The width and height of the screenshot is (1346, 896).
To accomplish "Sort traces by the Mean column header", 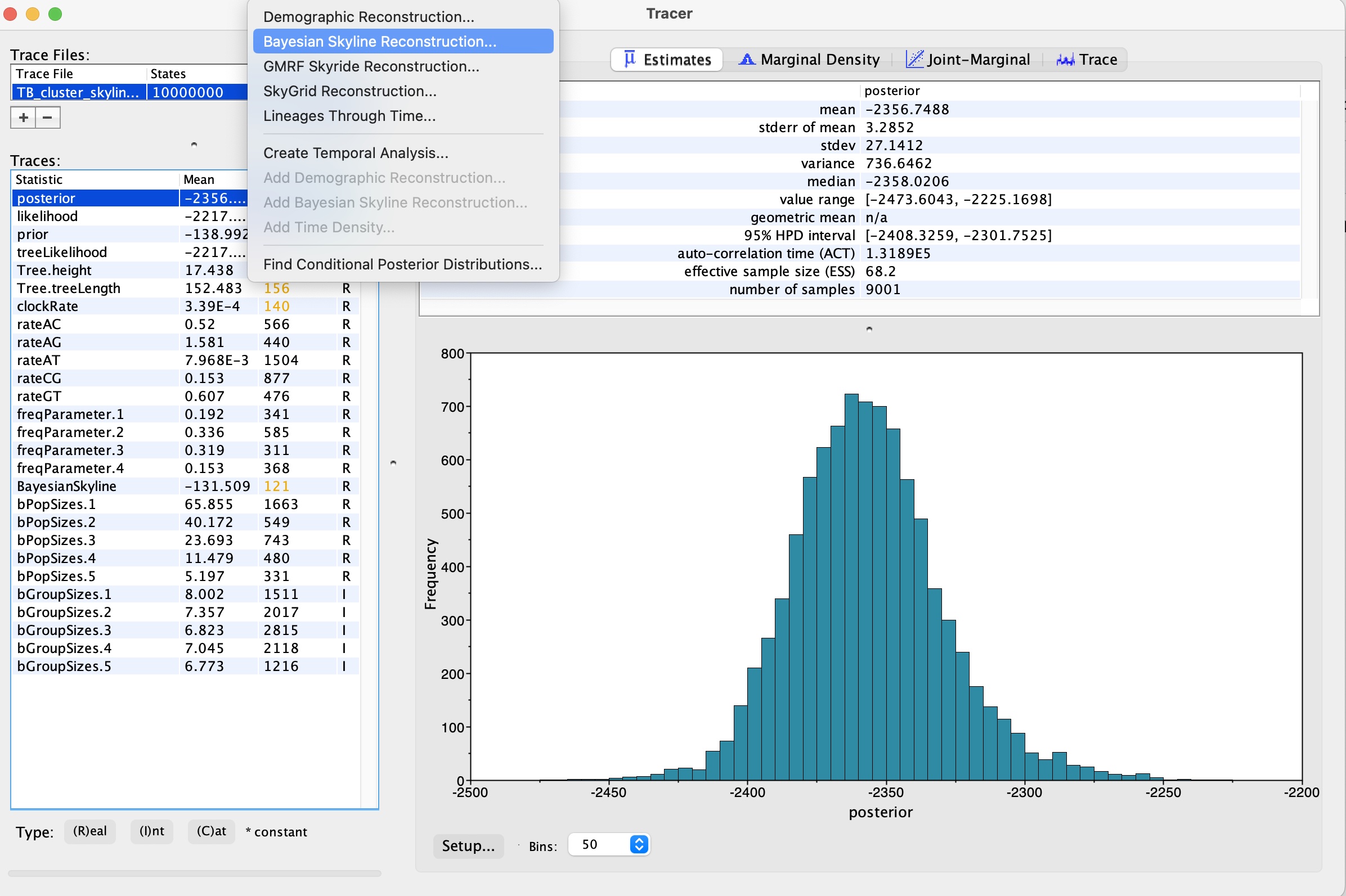I will (214, 179).
